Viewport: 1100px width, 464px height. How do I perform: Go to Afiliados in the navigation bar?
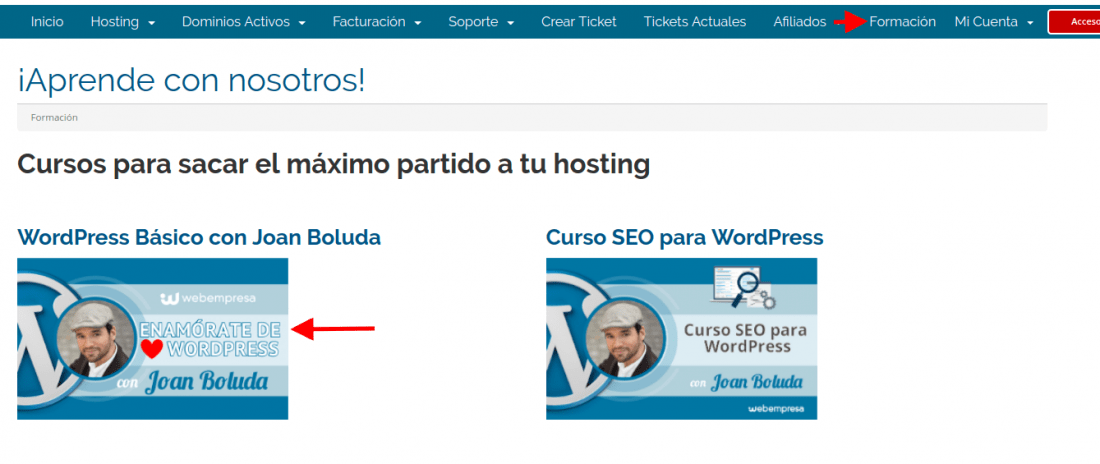click(800, 22)
